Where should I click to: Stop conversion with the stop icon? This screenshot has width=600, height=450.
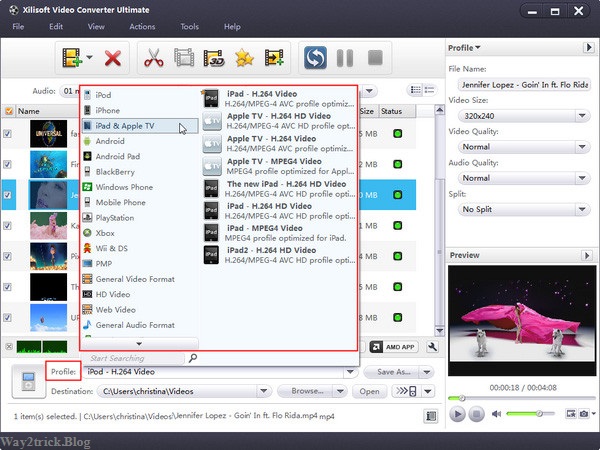(375, 58)
